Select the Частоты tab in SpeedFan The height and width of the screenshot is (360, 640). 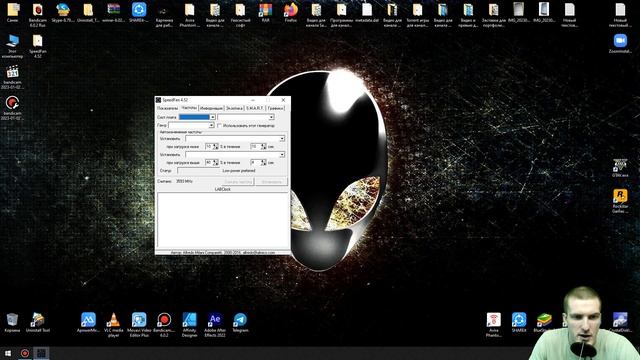tap(189, 108)
